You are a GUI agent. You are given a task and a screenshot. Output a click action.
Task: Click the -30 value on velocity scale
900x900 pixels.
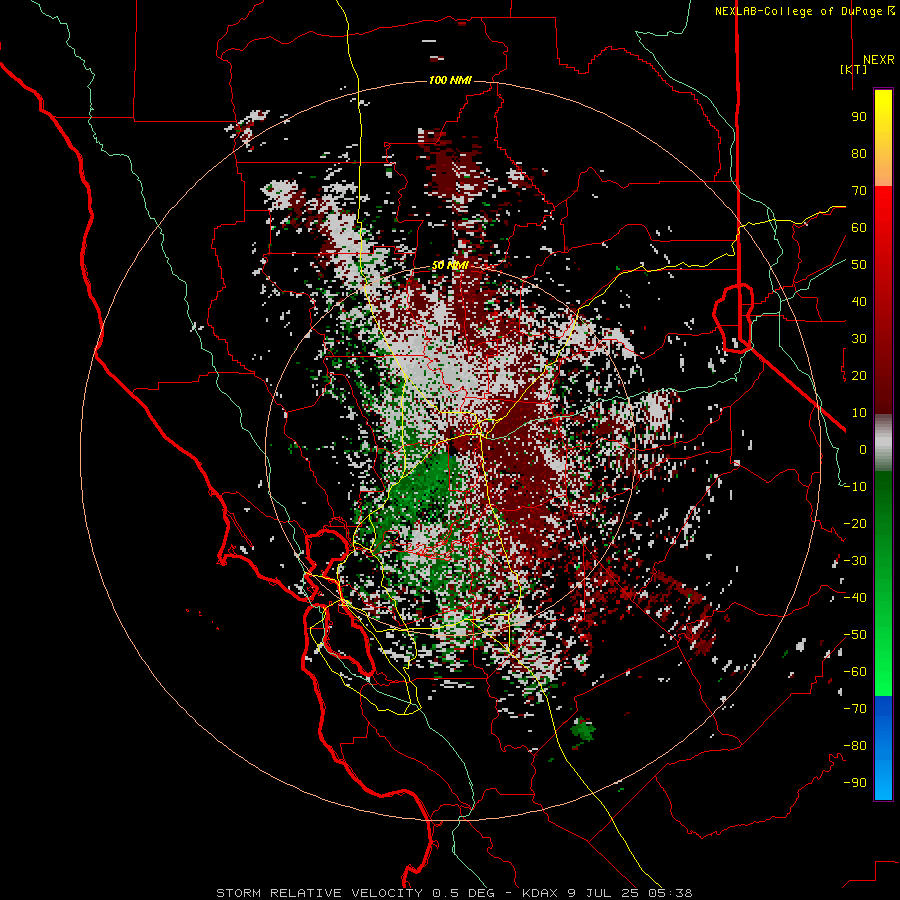(x=855, y=561)
